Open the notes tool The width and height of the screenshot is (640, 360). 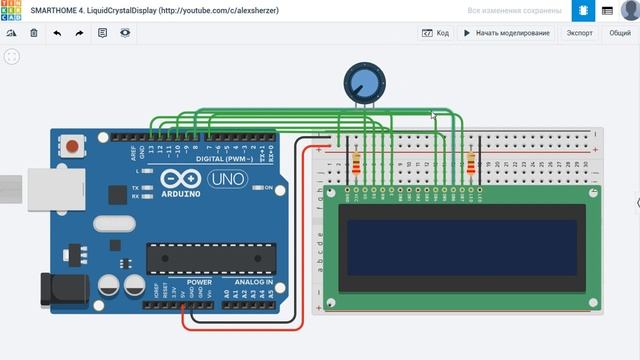point(102,33)
